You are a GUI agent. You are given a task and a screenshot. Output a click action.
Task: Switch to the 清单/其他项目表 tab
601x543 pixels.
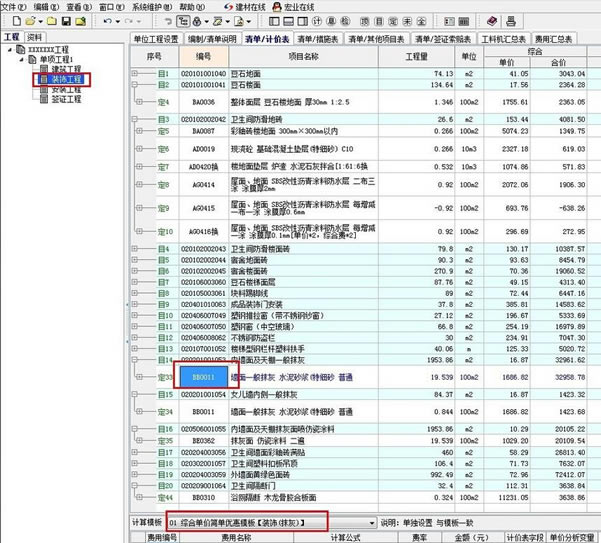click(x=376, y=39)
